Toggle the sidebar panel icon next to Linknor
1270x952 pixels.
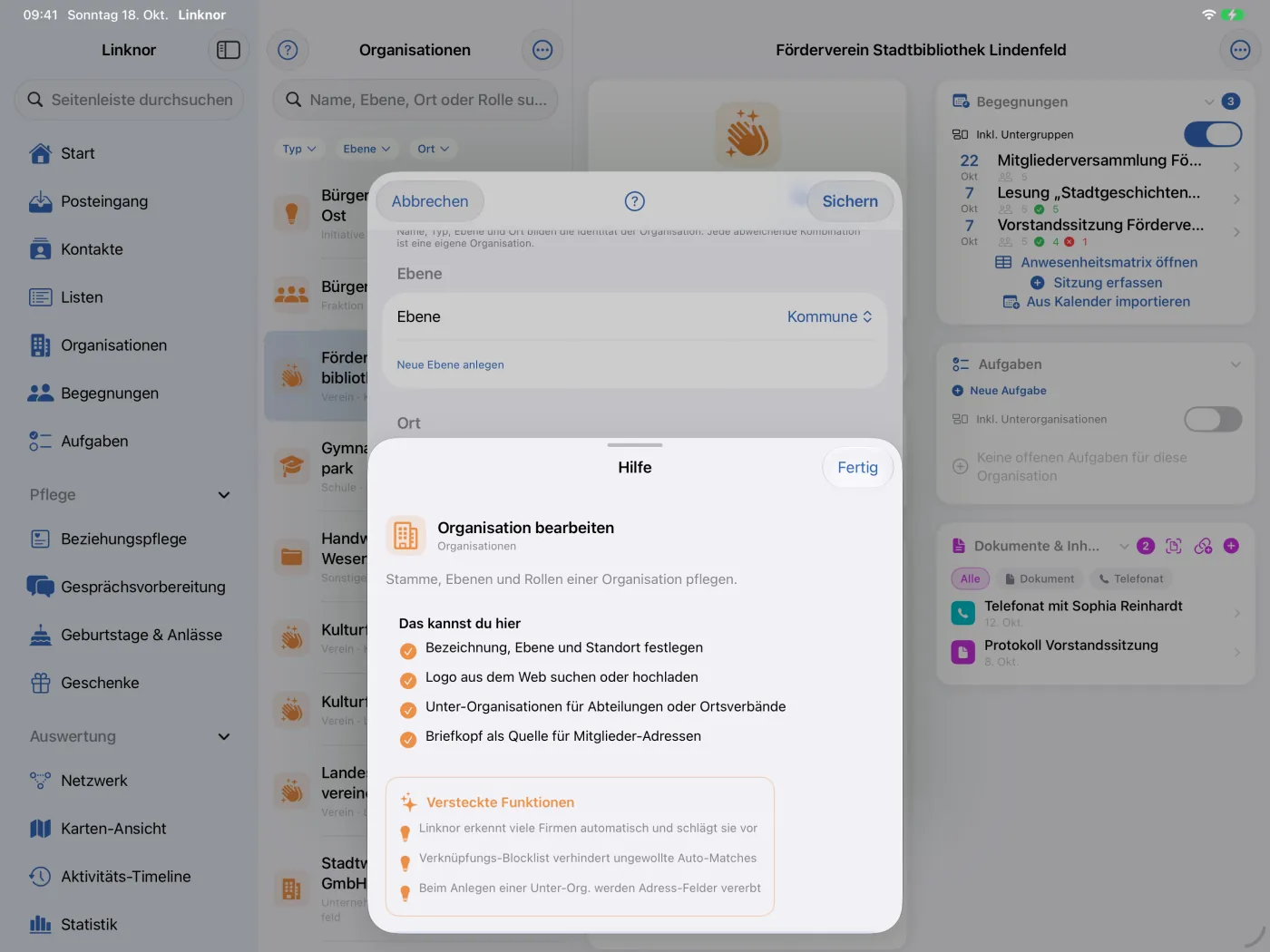tap(229, 50)
